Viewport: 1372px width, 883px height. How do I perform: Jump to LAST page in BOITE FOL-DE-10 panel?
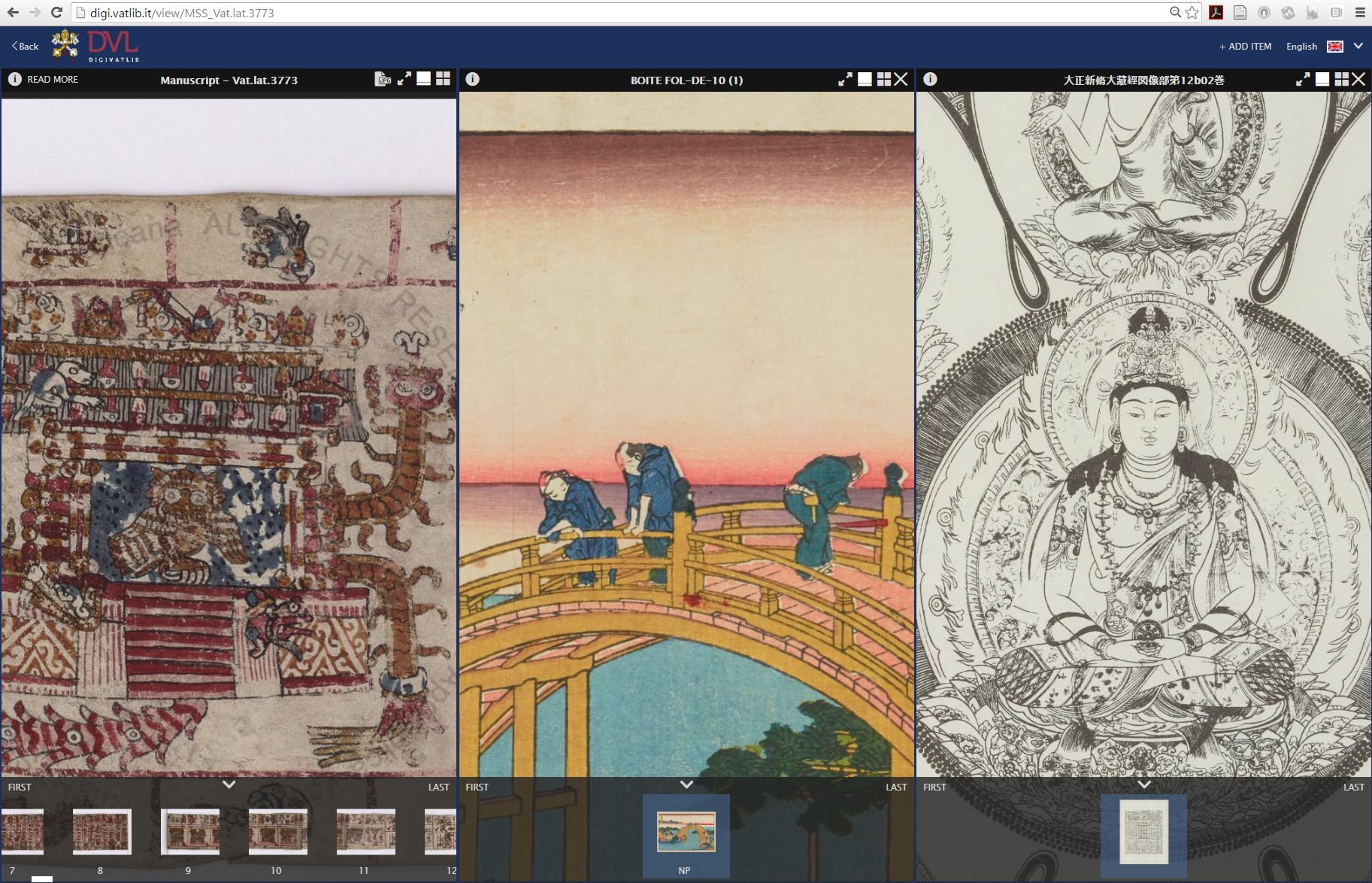click(x=896, y=787)
